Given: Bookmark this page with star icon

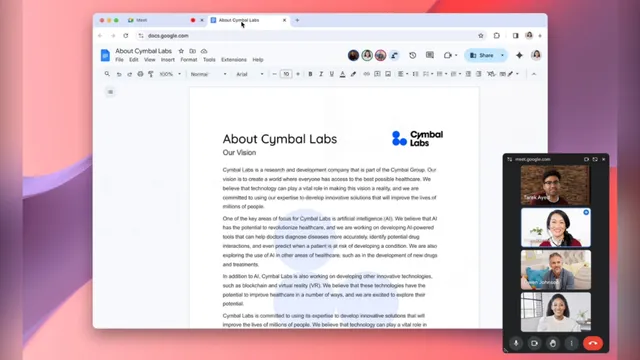Looking at the screenshot, I should [481, 36].
